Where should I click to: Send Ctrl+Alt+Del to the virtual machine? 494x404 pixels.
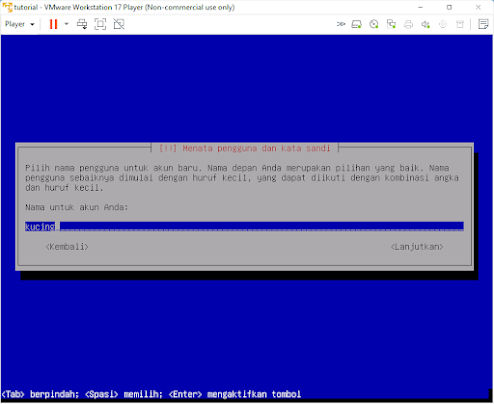click(x=82, y=24)
